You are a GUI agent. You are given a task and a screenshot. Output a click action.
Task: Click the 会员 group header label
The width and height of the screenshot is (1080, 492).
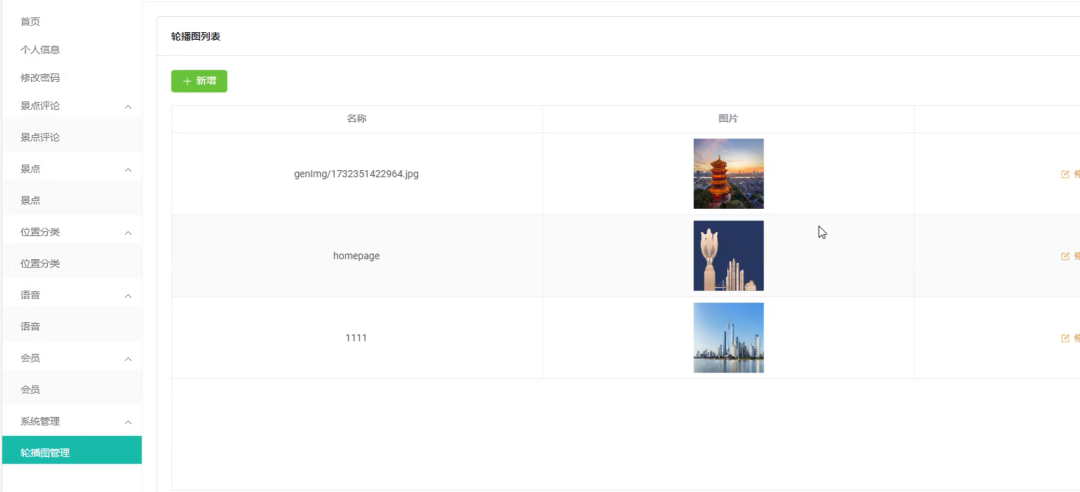point(30,358)
